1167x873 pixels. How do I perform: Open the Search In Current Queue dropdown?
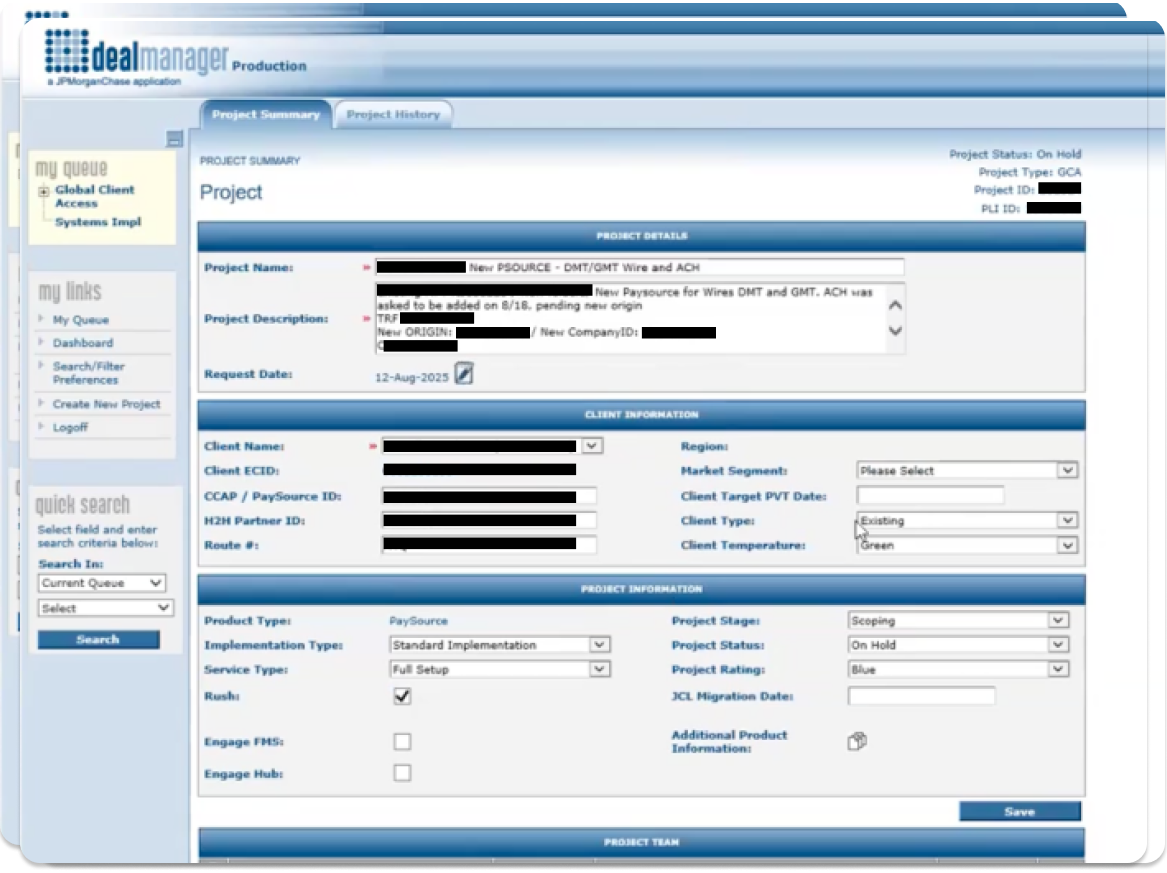tap(101, 583)
